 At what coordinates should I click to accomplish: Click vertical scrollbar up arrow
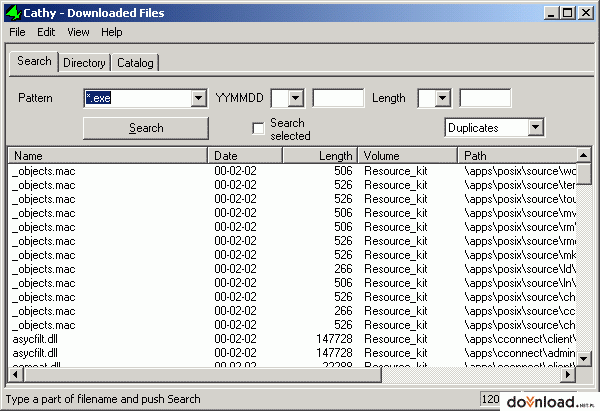coord(584,155)
